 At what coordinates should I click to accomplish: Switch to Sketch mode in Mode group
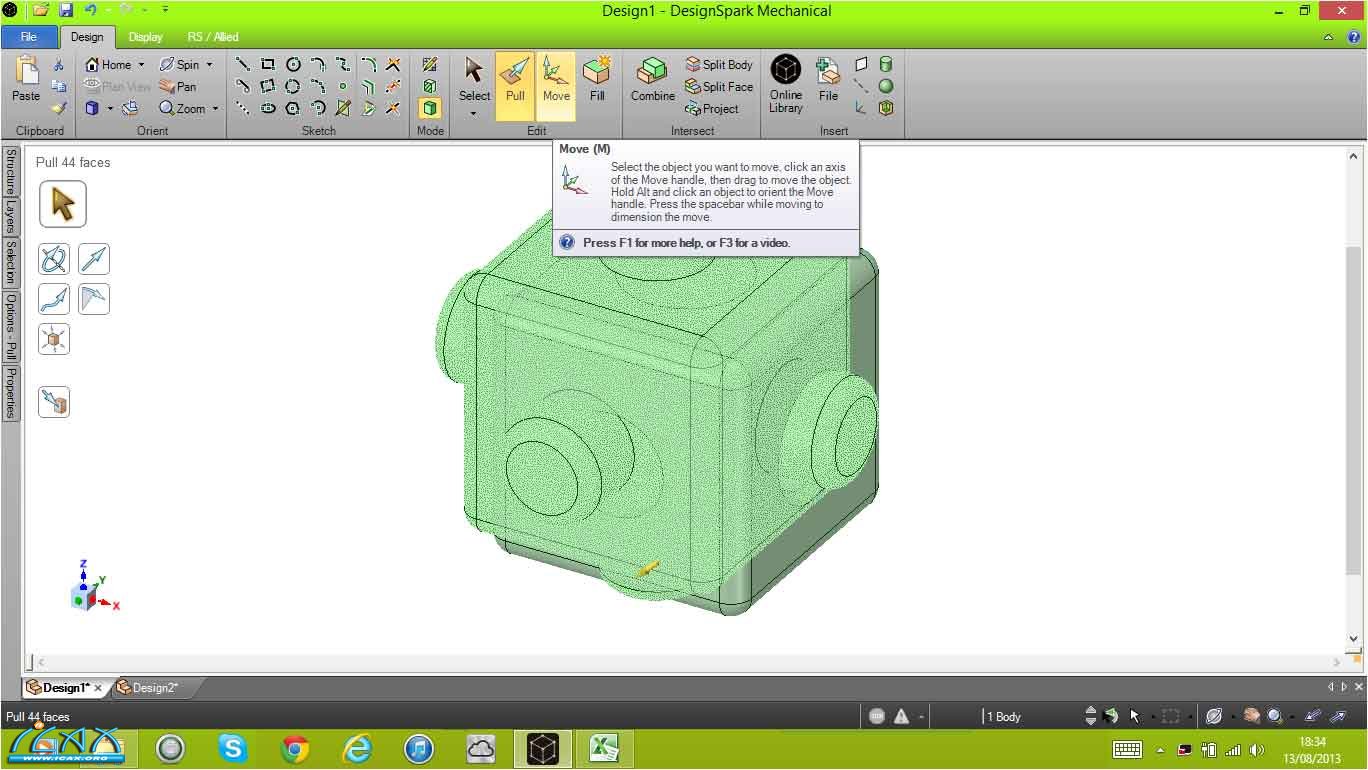tap(430, 64)
